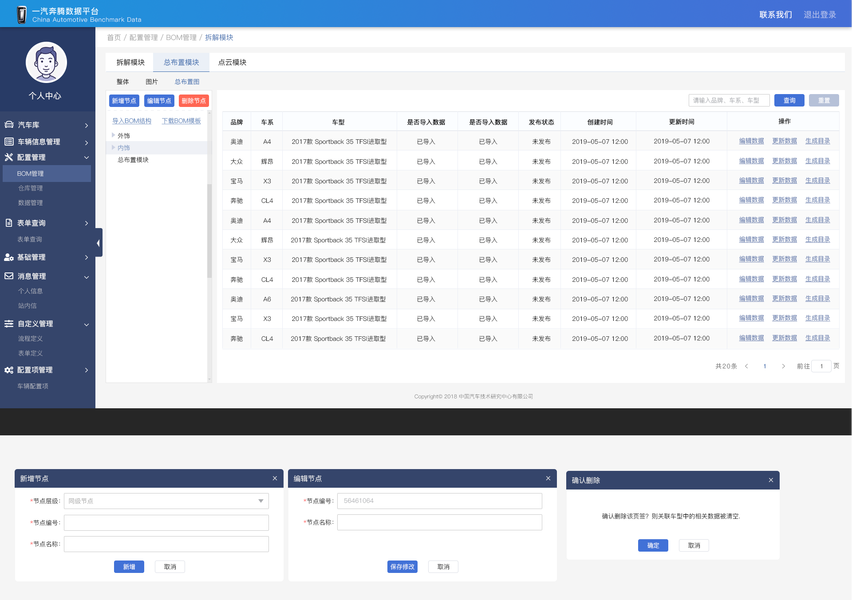
Task: Click 取消 in the 确认删除 dialog
Action: 694,545
